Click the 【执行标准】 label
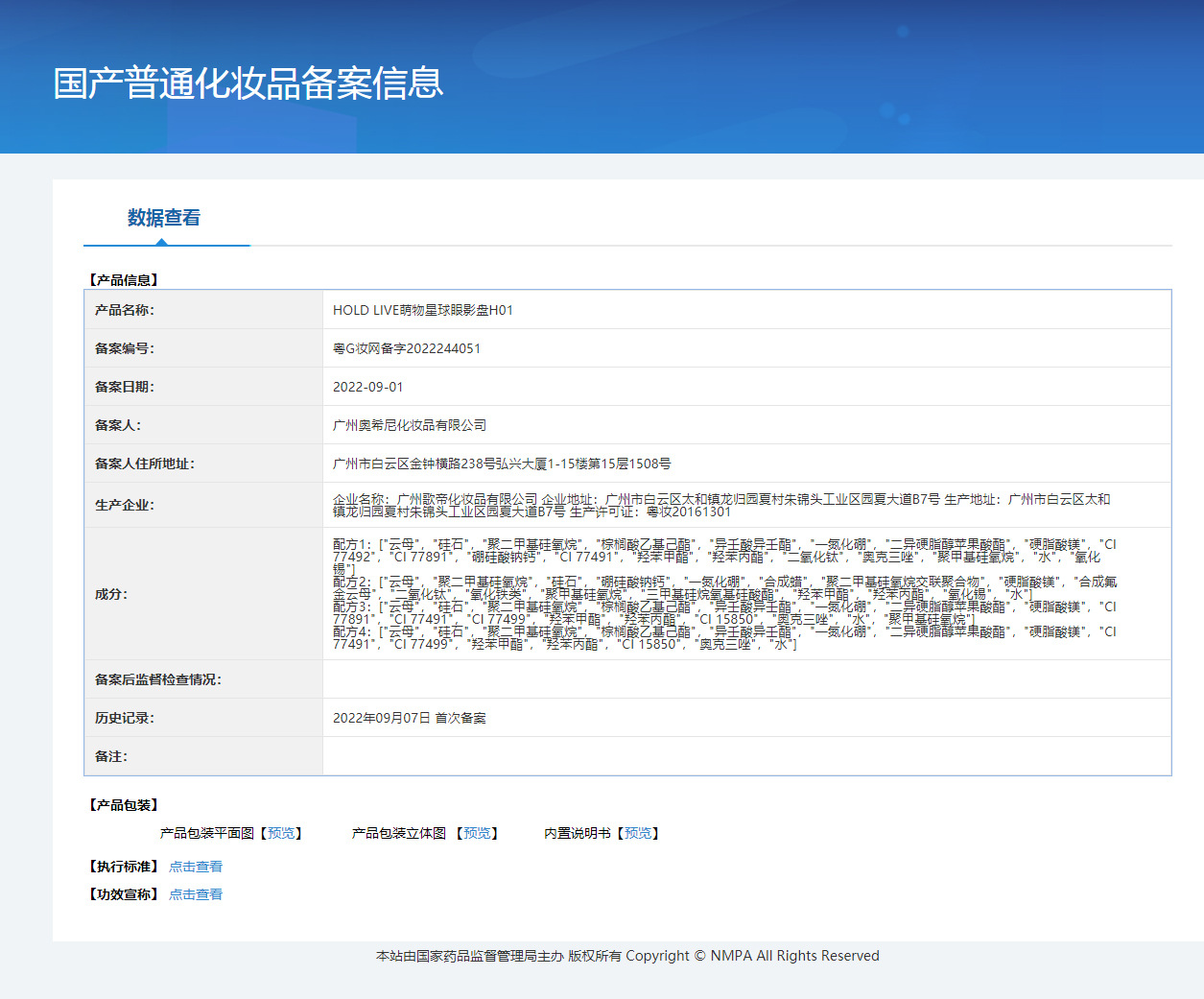 (124, 867)
